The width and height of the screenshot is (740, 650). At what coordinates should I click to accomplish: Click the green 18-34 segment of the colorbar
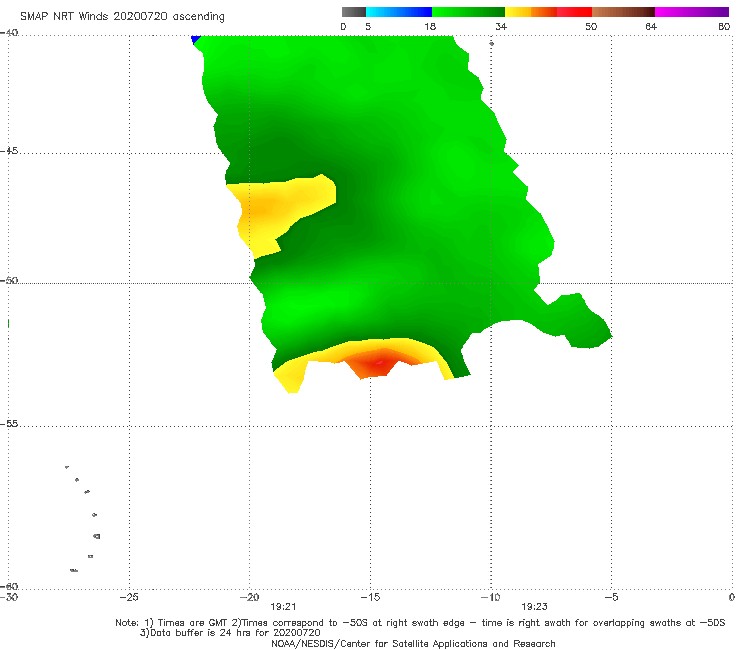click(x=468, y=12)
